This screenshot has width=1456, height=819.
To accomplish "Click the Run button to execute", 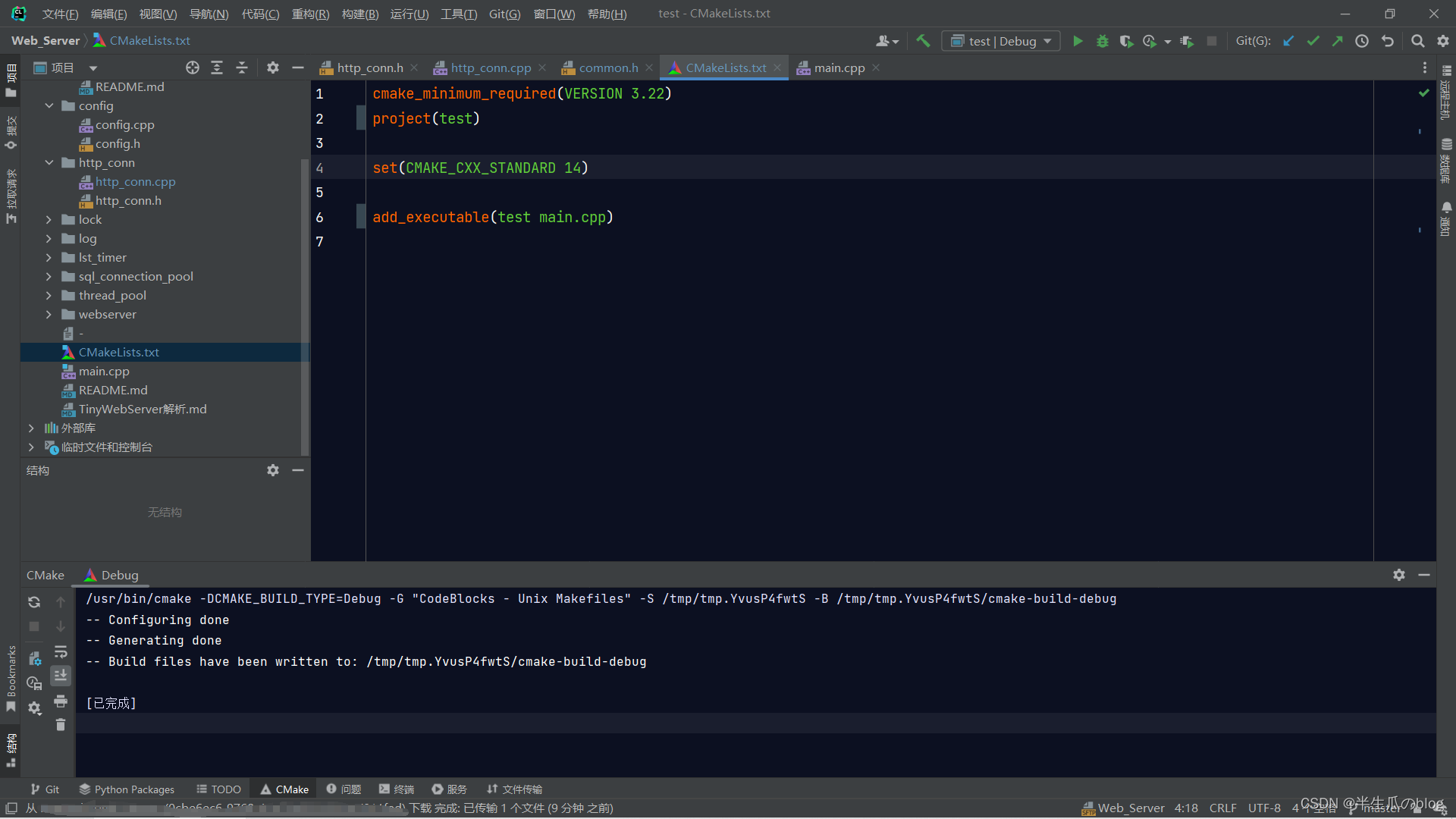I will (1078, 41).
